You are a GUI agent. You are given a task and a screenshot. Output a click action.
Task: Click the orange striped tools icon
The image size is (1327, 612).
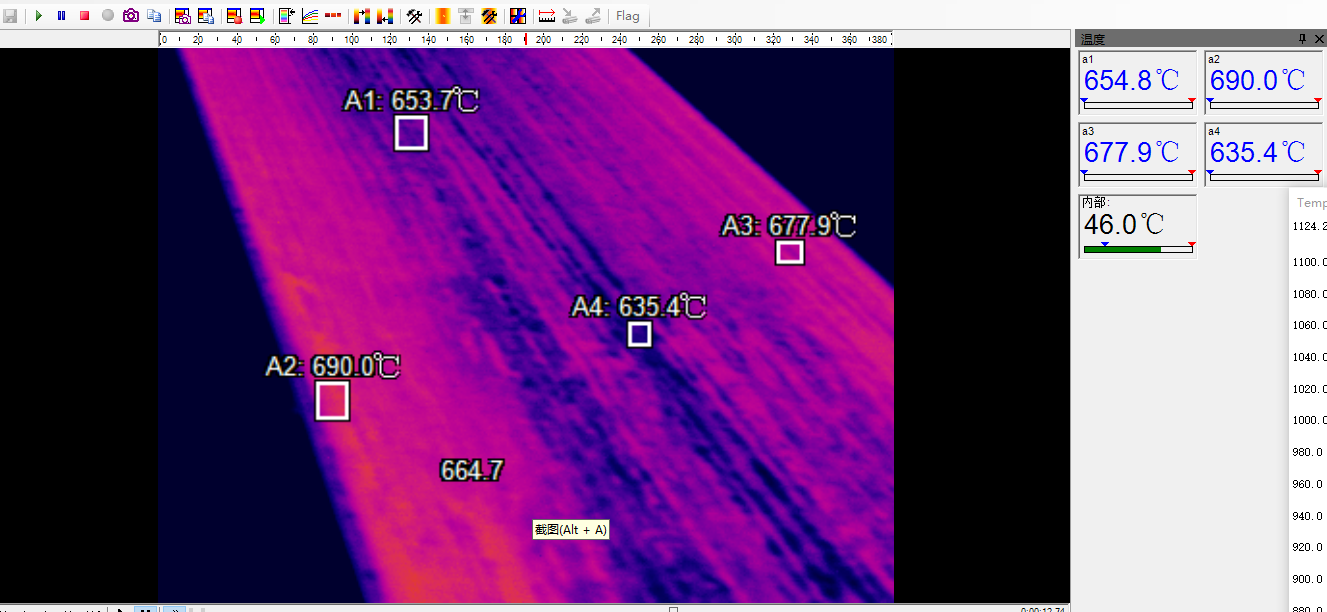pyautogui.click(x=490, y=16)
